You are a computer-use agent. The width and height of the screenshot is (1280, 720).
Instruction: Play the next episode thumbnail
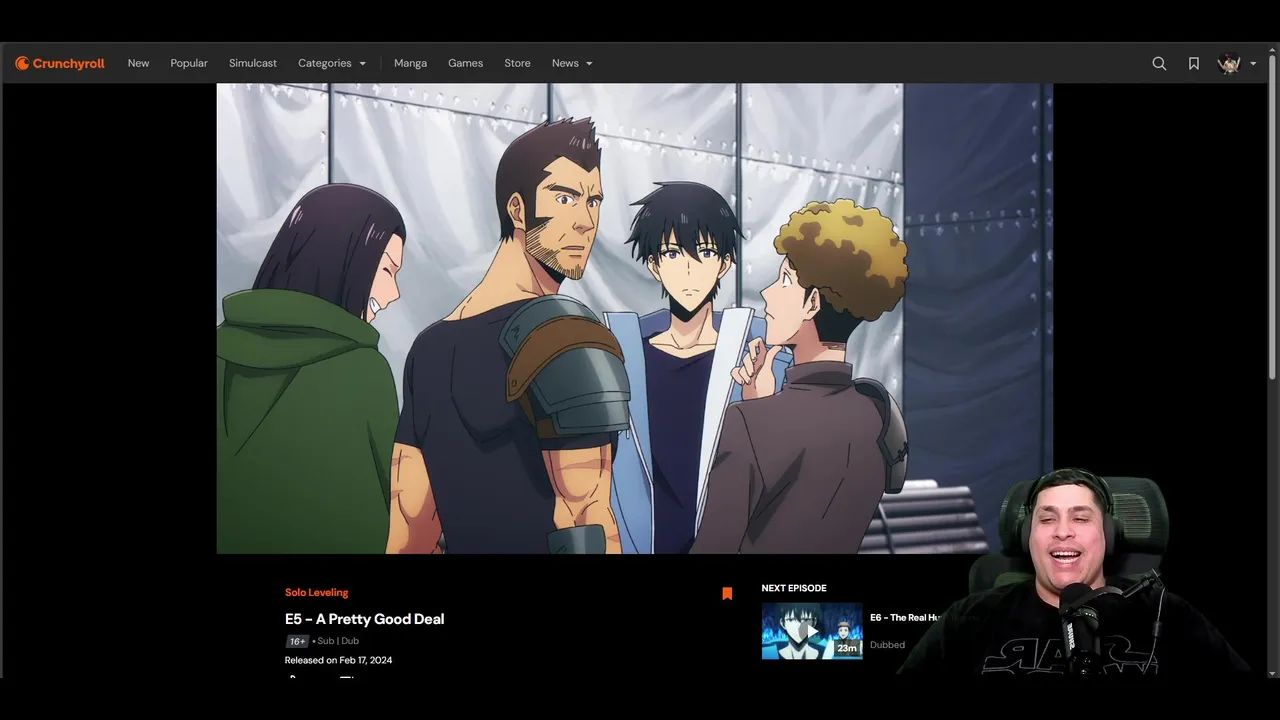[812, 630]
